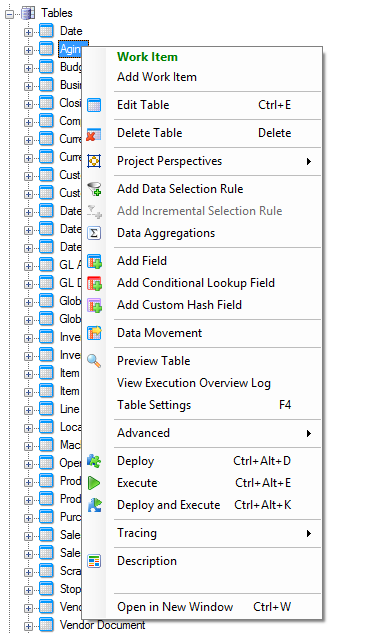Expand the Aging table node
Viewport: 373px width, 634px height.
click(28, 51)
